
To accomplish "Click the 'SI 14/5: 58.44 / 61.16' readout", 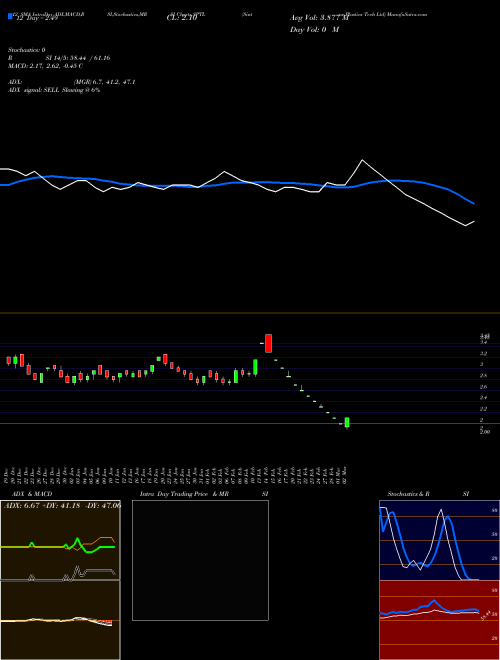I will pos(78,58).
